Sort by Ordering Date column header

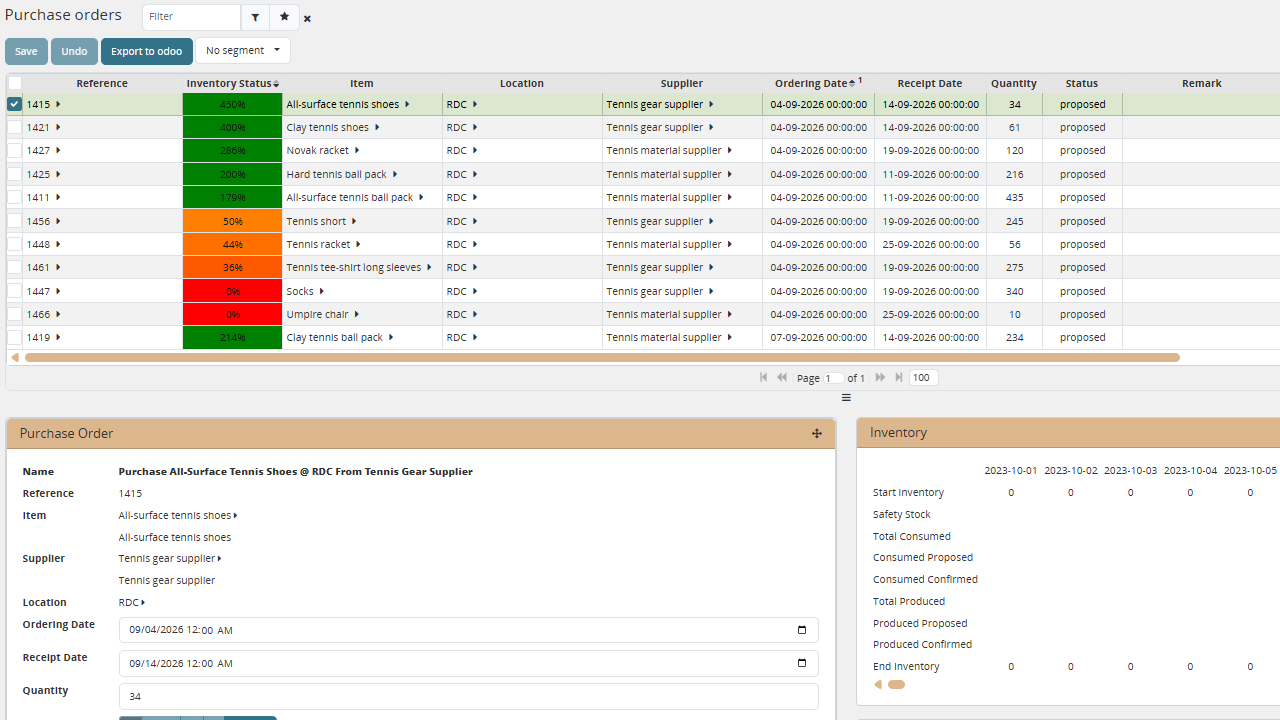(817, 83)
